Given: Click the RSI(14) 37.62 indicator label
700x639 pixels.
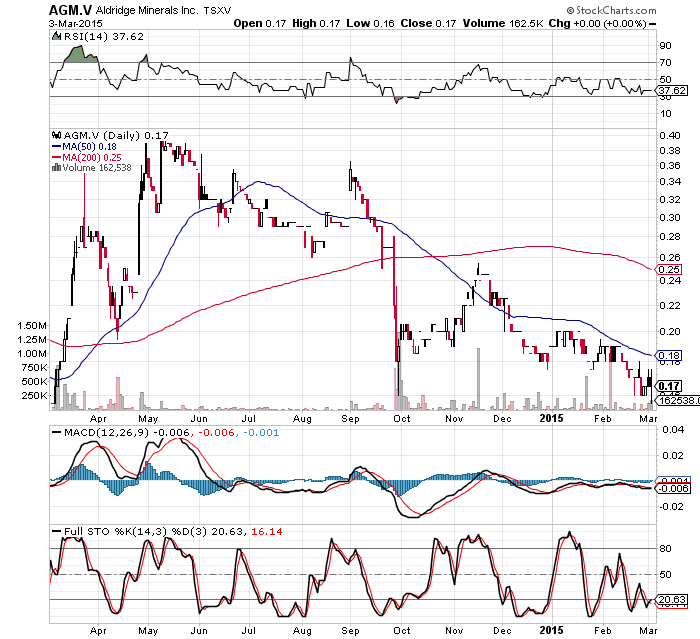Looking at the screenshot, I should tap(104, 37).
